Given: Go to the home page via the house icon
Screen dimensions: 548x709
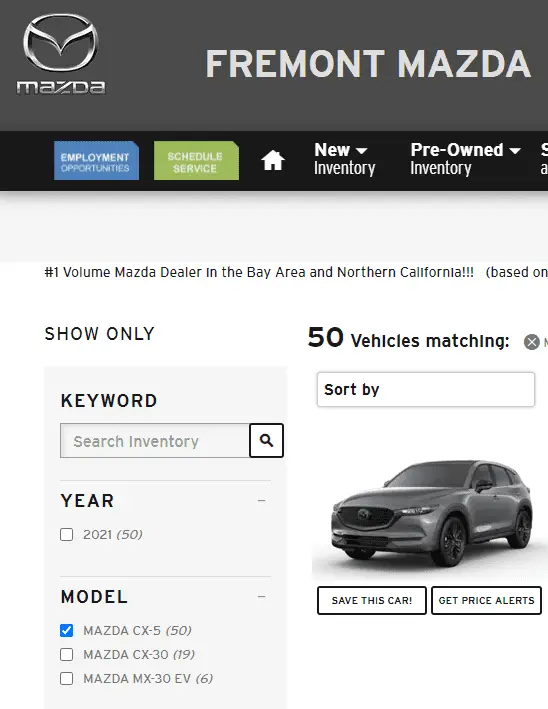Looking at the screenshot, I should [x=273, y=161].
